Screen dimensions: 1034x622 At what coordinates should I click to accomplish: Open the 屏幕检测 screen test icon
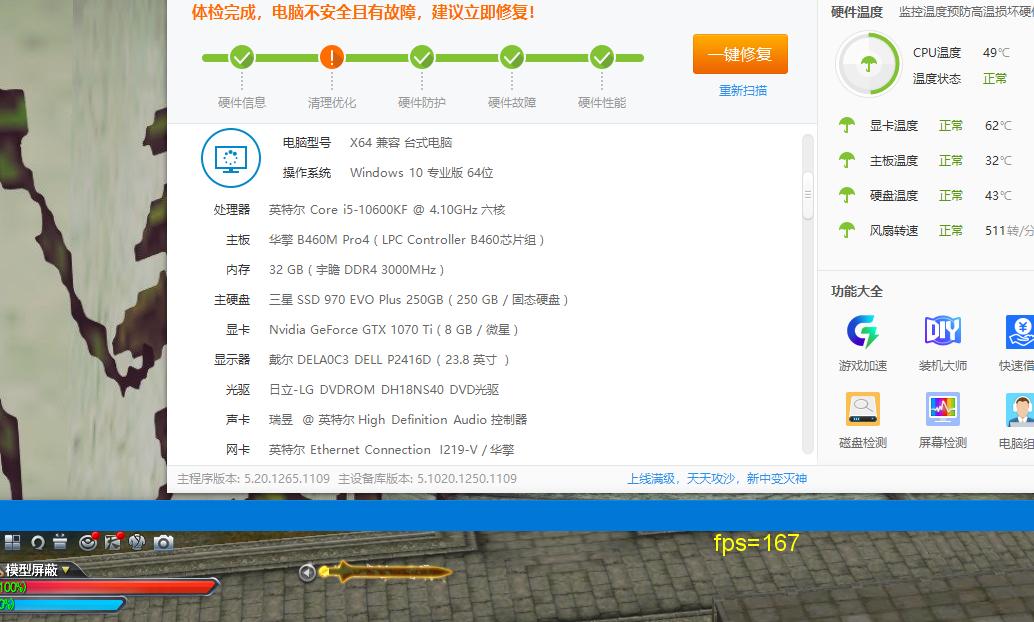[x=942, y=409]
